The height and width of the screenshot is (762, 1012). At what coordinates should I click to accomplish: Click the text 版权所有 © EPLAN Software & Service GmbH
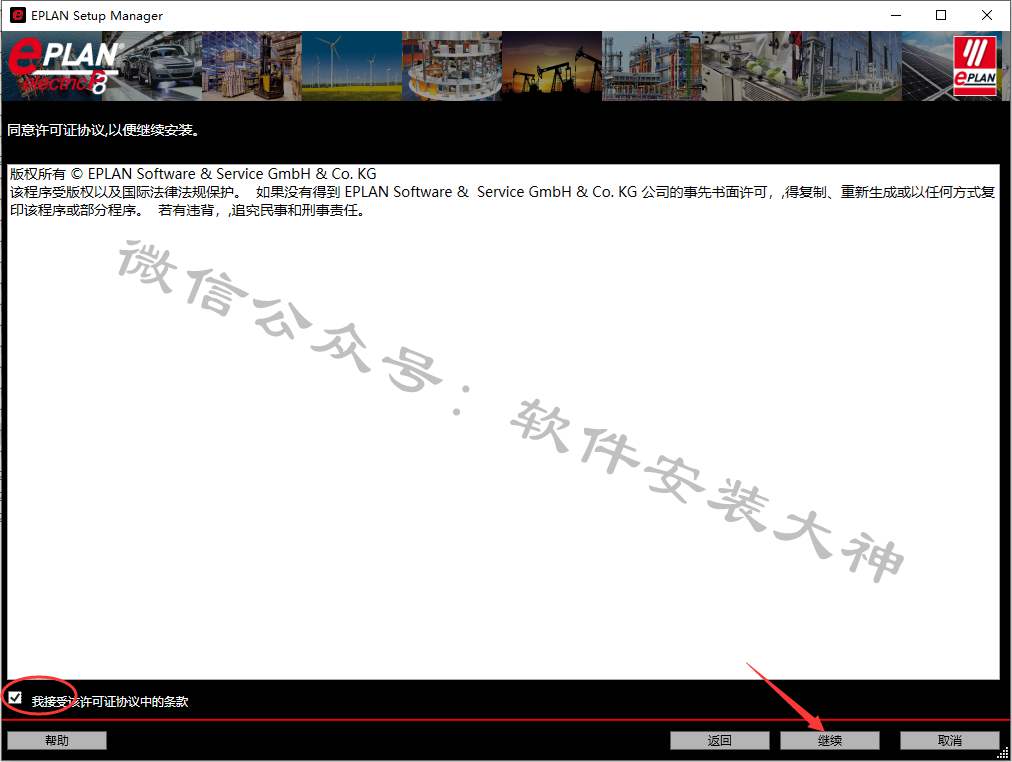pos(160,174)
